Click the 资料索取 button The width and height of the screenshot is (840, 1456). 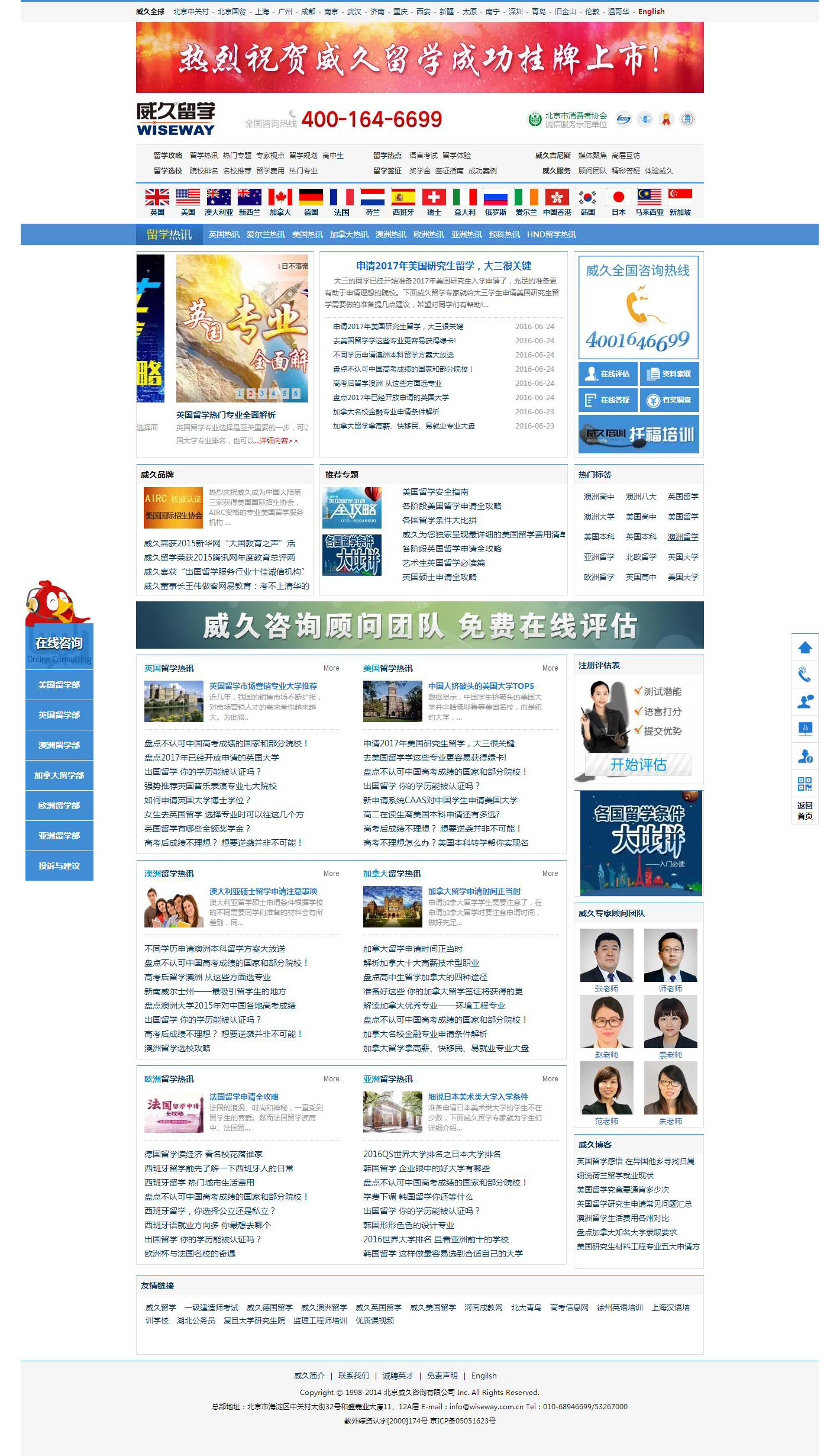[x=670, y=373]
